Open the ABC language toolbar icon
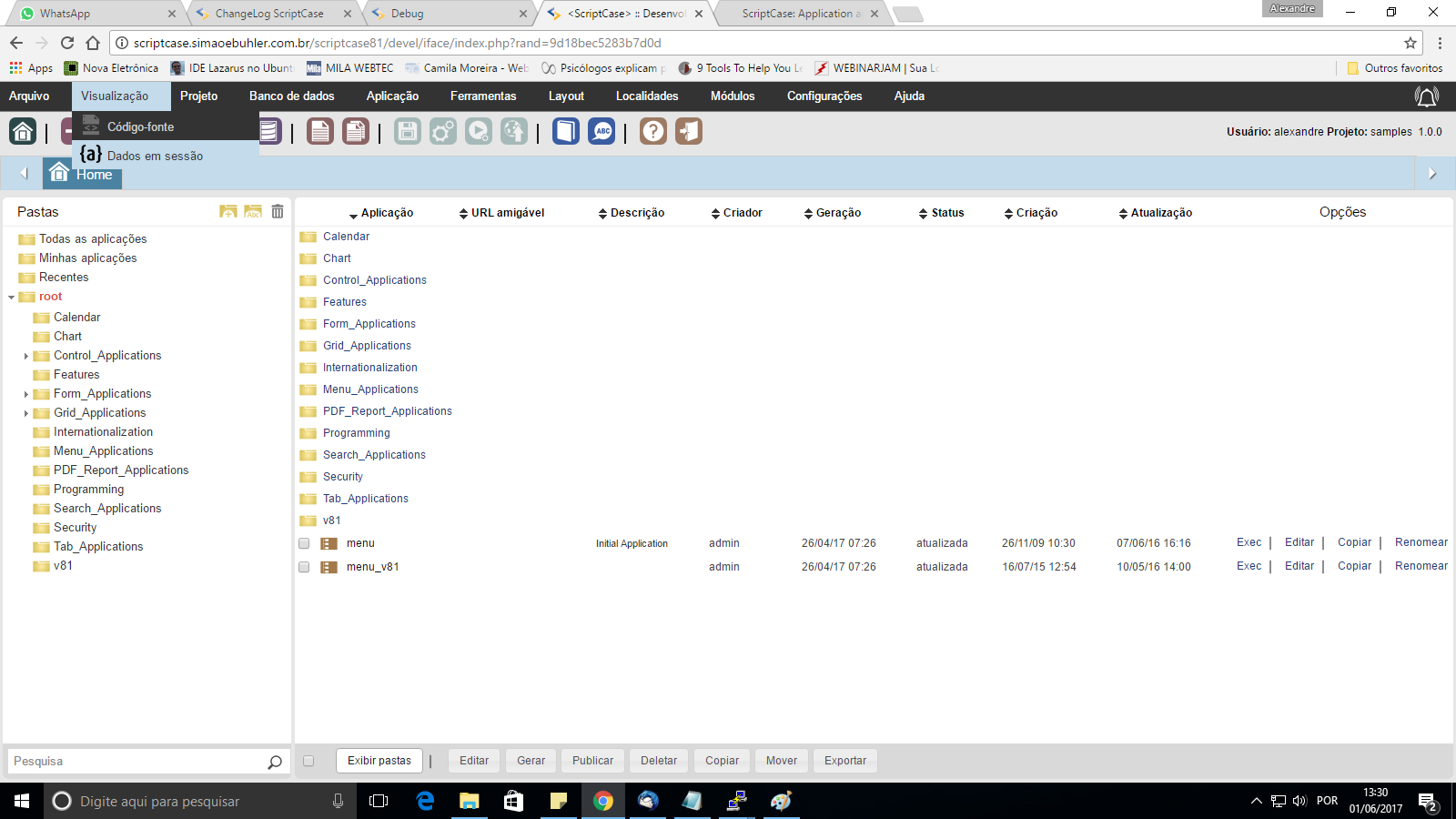The height and width of the screenshot is (819, 1456). point(602,132)
